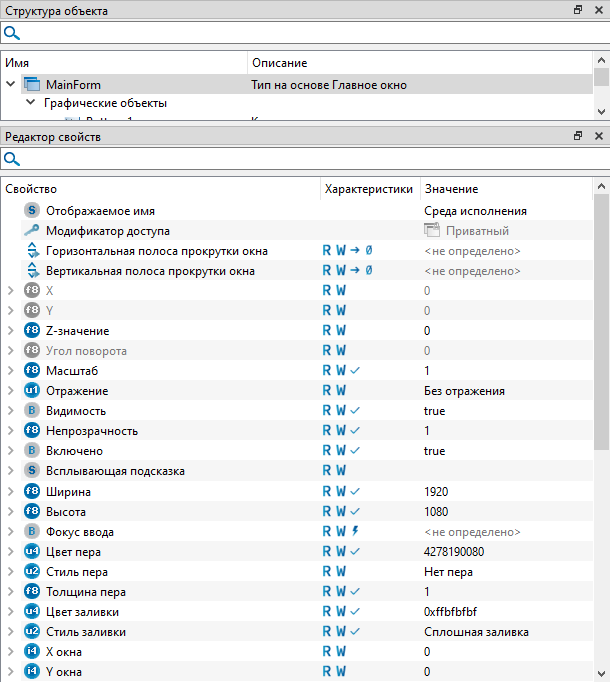This screenshot has width=610, height=682.
Task: Click the i4 type icon for X окна
Action: (x=31, y=651)
